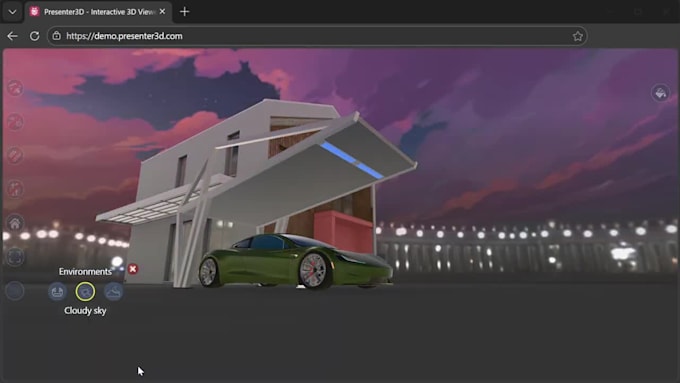Select the Presenter3D browser tab
This screenshot has width=680, height=383.
coord(98,12)
